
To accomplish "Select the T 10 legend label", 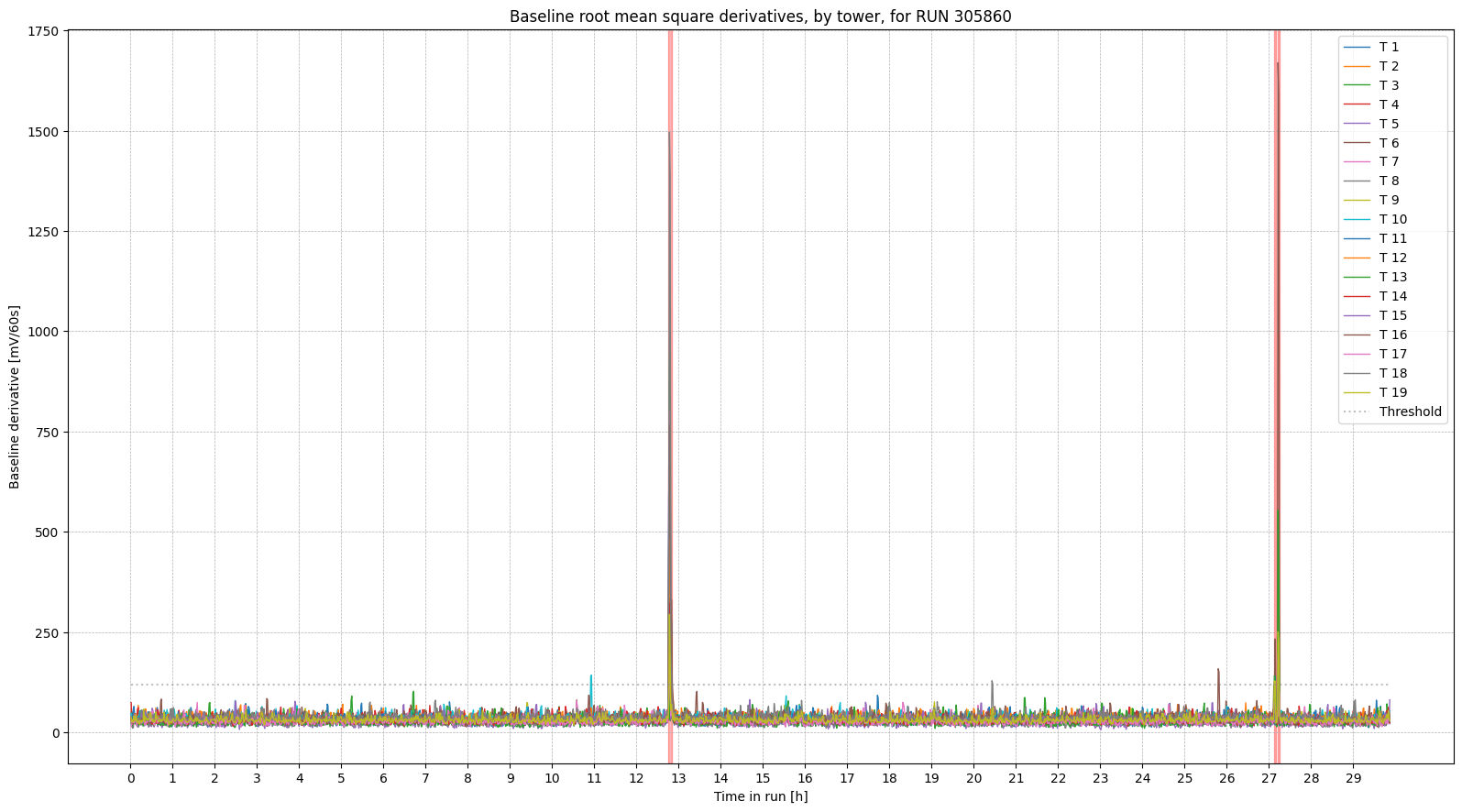I will pyautogui.click(x=1392, y=219).
